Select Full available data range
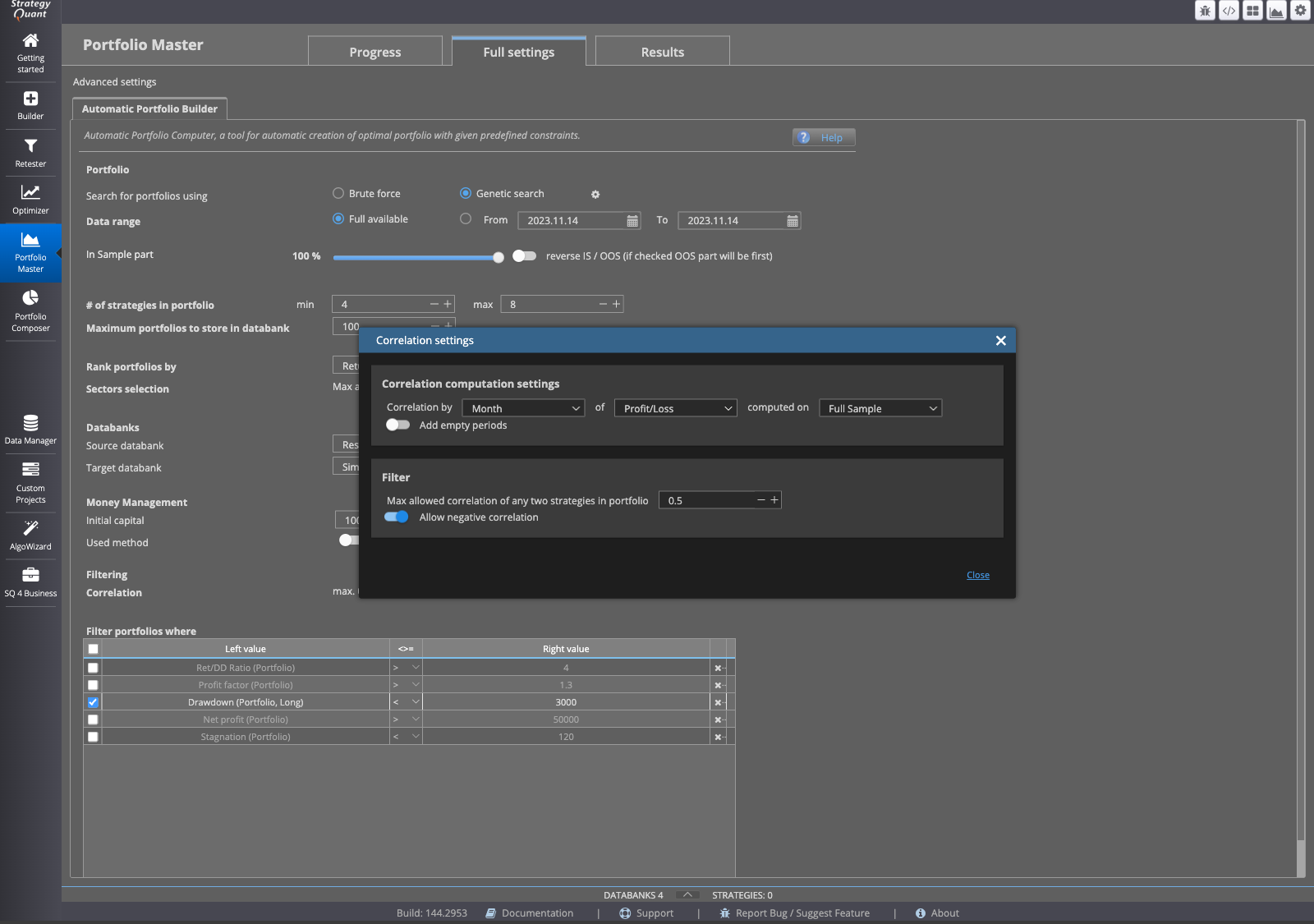Image resolution: width=1314 pixels, height=924 pixels. click(x=338, y=219)
